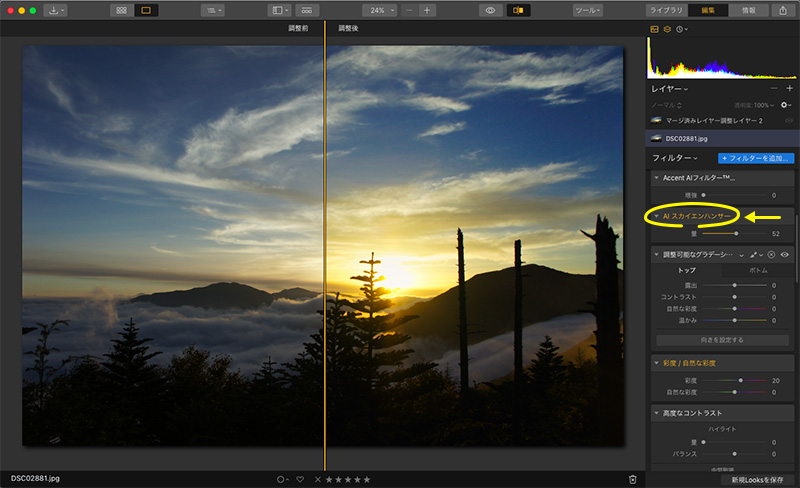
Task: Add a new layer with plus button
Action: pyautogui.click(x=789, y=88)
